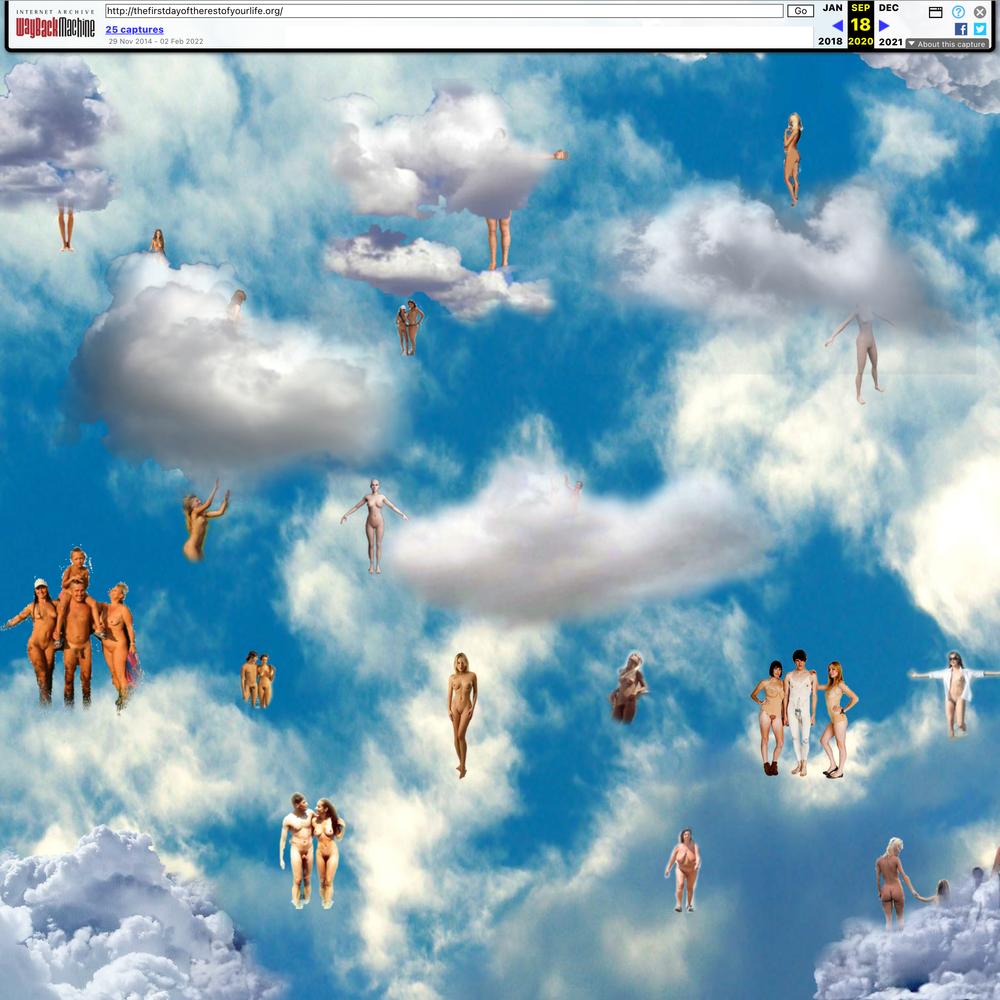The width and height of the screenshot is (1000, 1000).
Task: Select the 2021 capture year
Action: [890, 41]
